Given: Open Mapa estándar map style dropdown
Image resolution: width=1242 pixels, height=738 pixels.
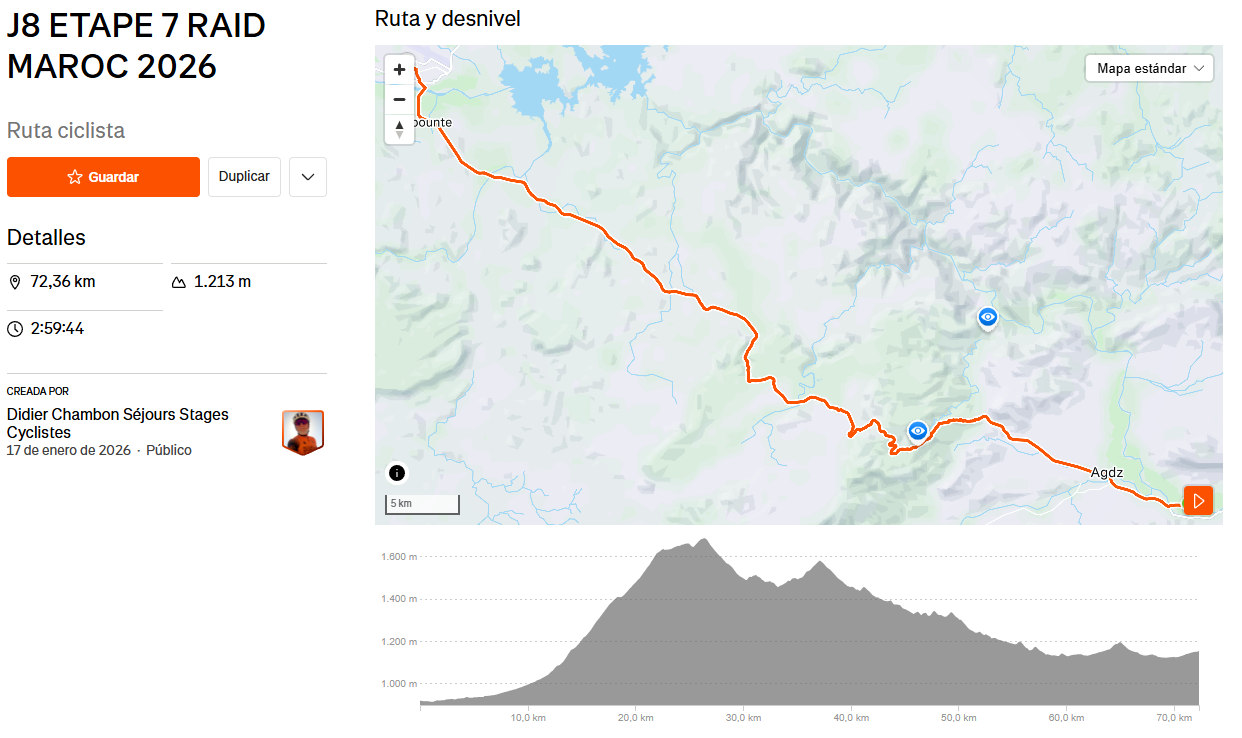Looking at the screenshot, I should [1149, 68].
